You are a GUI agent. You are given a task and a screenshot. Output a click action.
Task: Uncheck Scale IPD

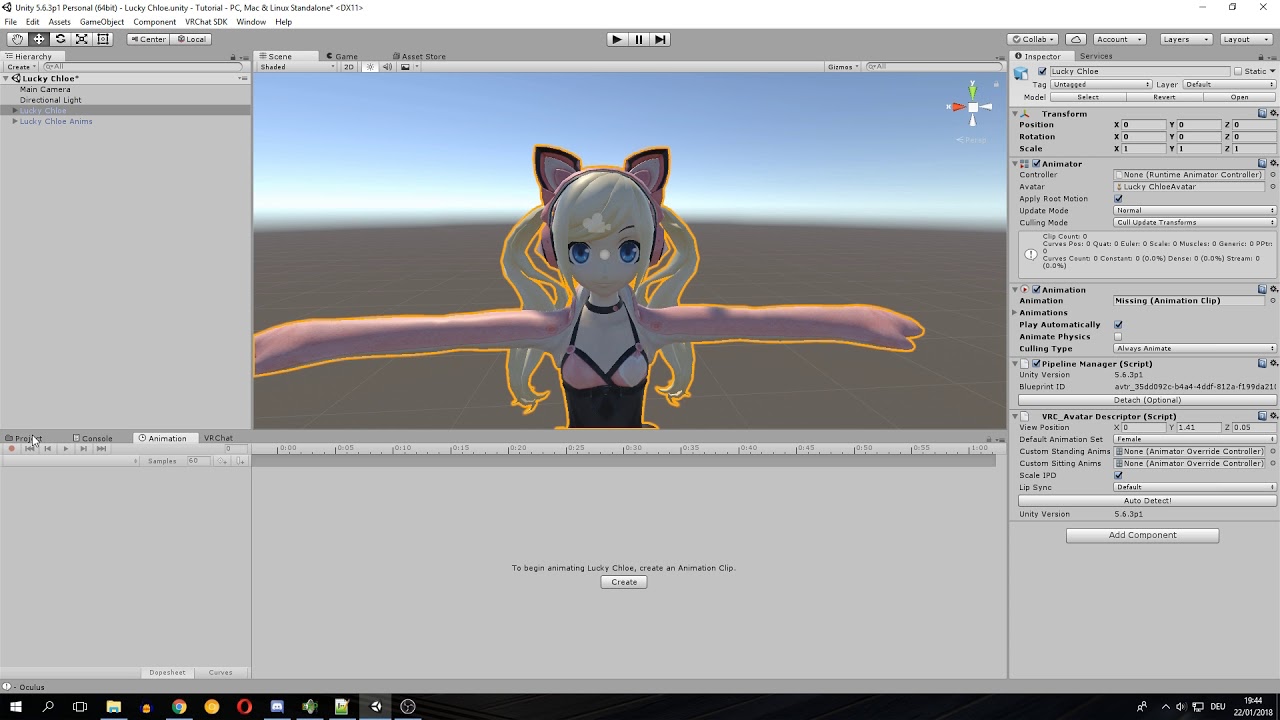[x=1118, y=475]
